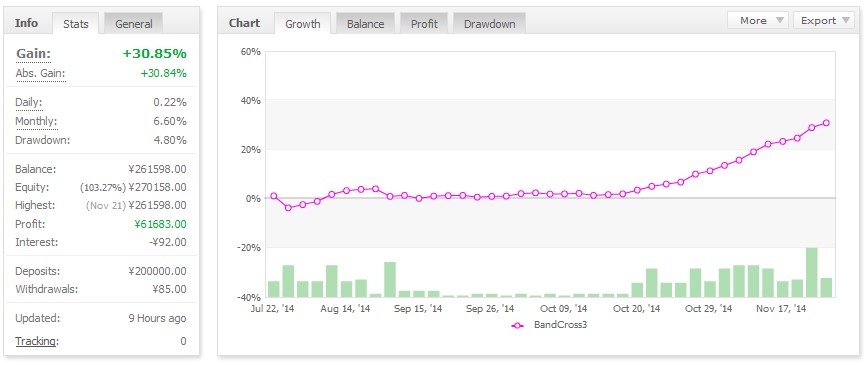Click the Aug 14, '14 axis label
This screenshot has width=867, height=365.
(346, 309)
